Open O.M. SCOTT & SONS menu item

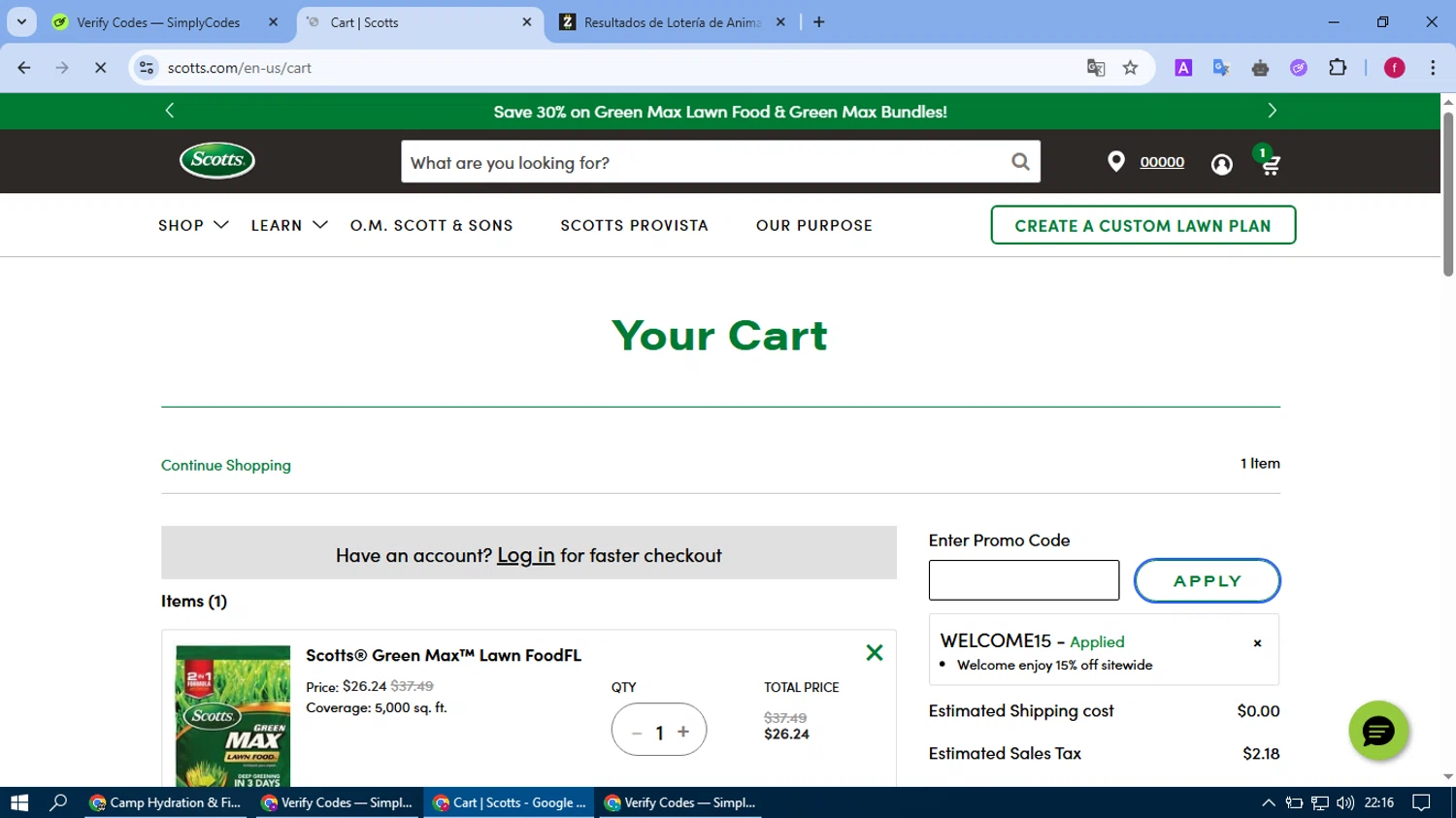(x=432, y=225)
